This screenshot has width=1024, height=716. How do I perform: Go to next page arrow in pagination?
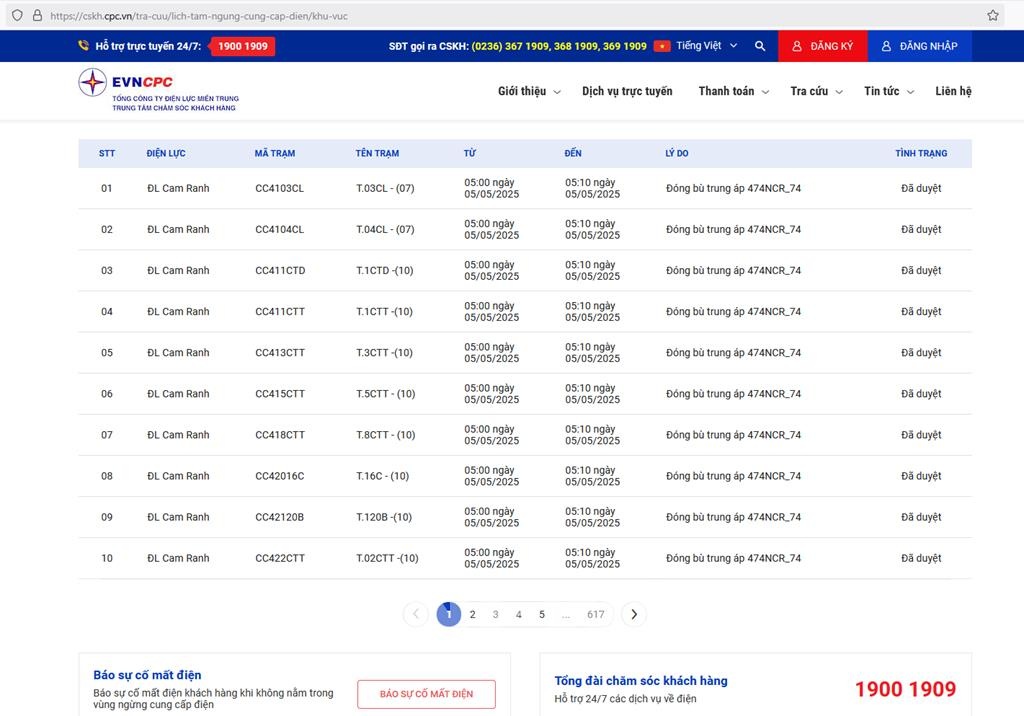click(x=634, y=615)
